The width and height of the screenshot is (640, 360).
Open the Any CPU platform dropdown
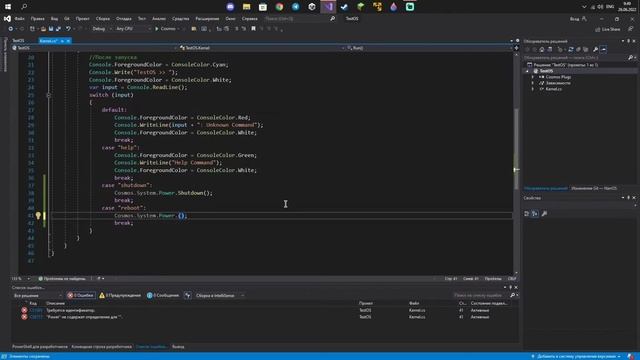click(x=133, y=29)
